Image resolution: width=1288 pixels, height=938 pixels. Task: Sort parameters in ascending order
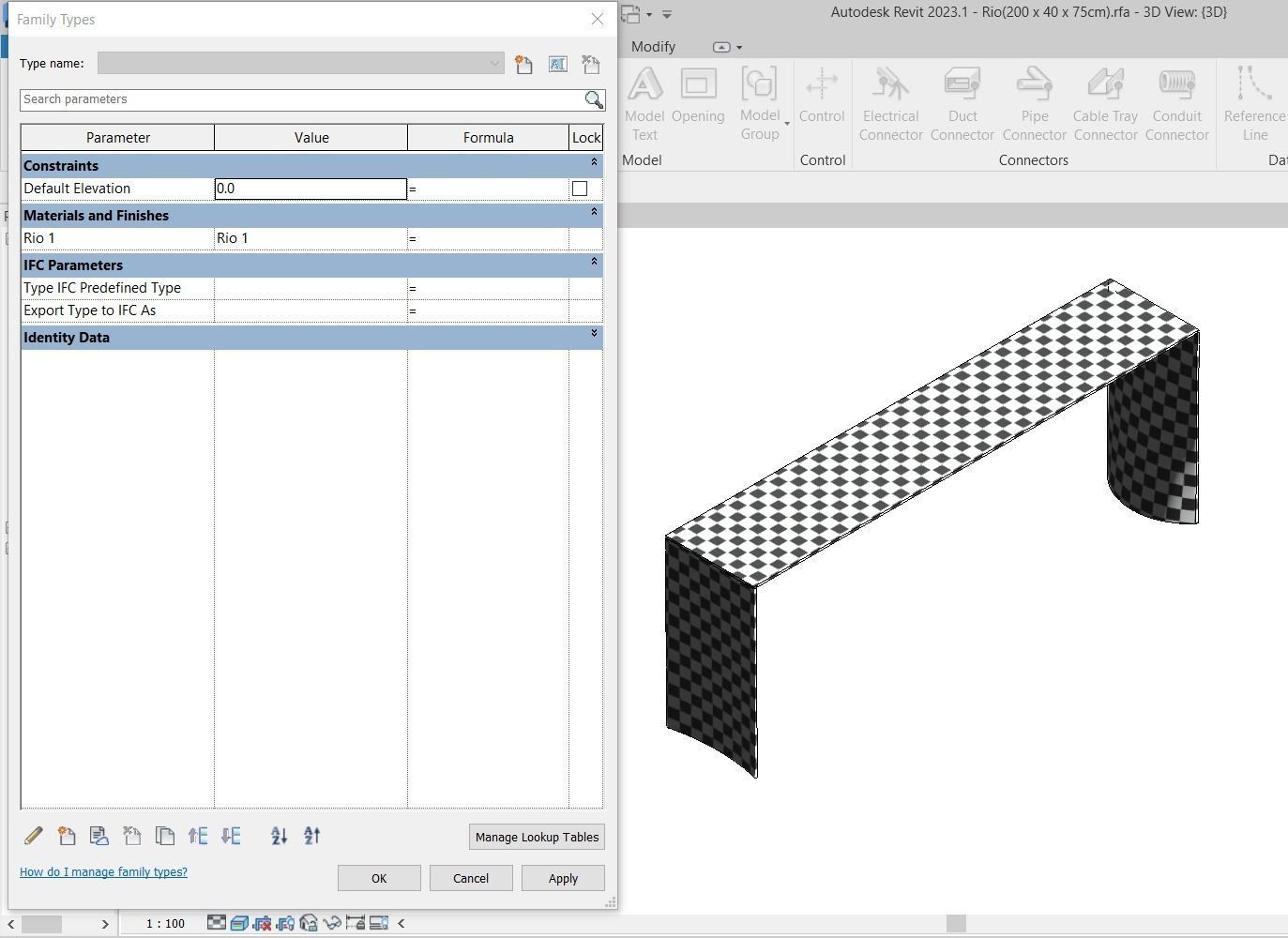[x=279, y=836]
